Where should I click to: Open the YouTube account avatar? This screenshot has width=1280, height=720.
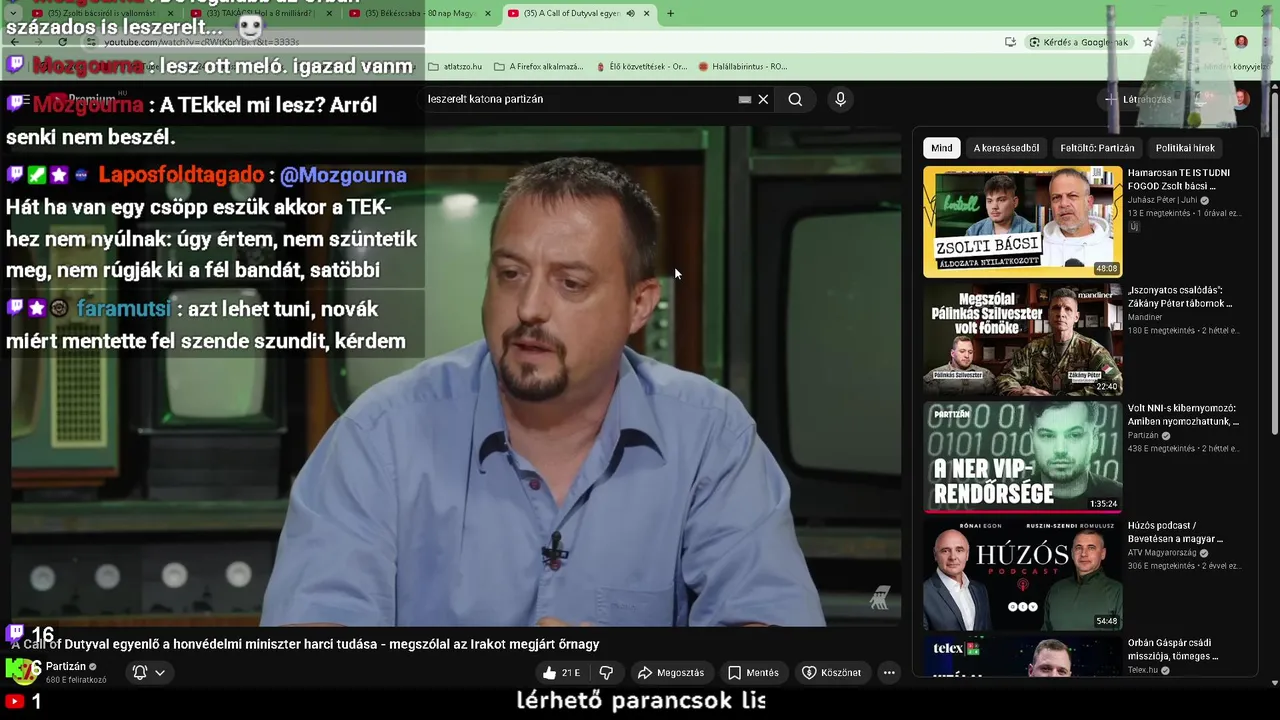tap(1241, 99)
